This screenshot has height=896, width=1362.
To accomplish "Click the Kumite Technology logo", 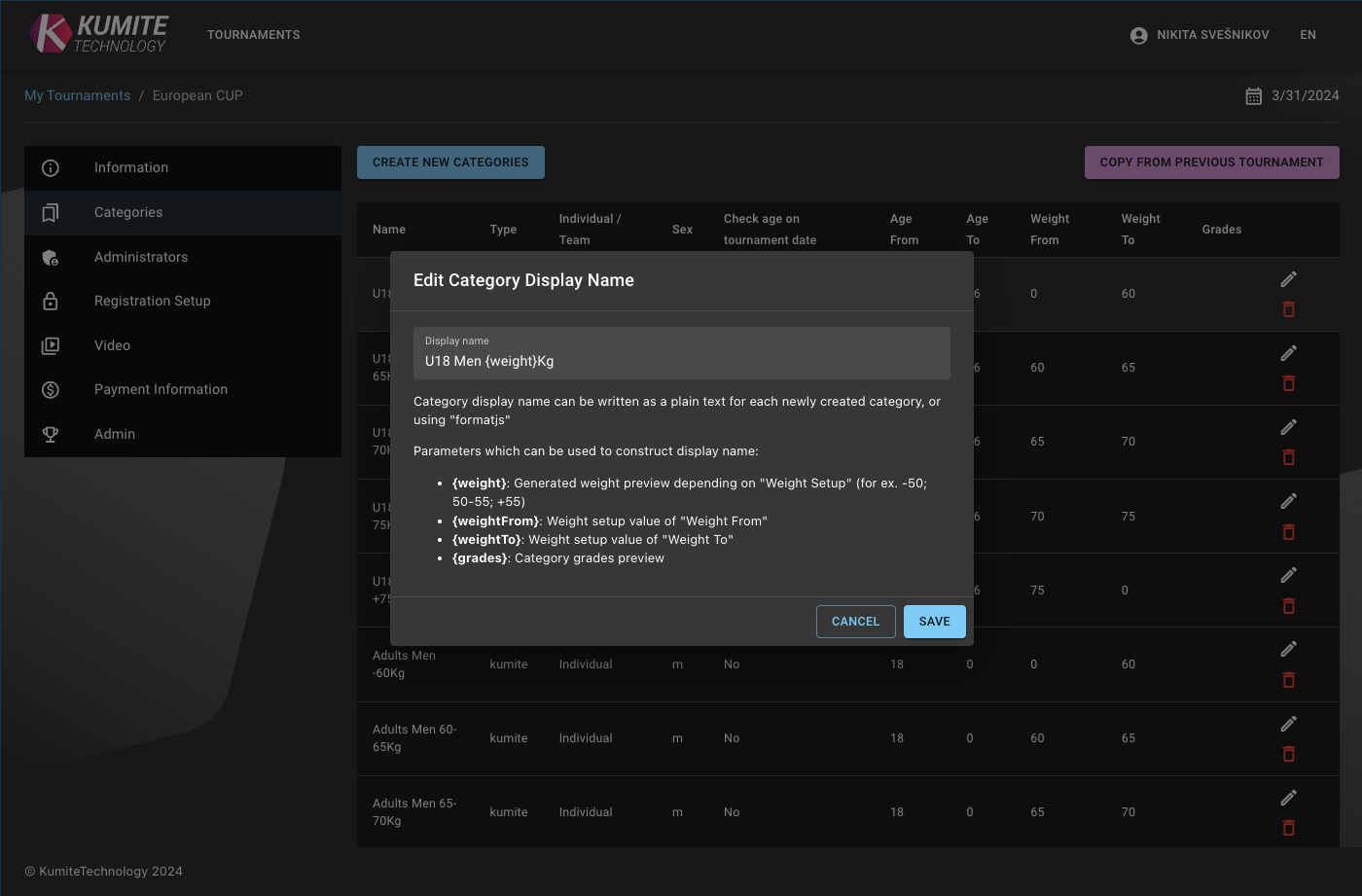I will pyautogui.click(x=98, y=34).
